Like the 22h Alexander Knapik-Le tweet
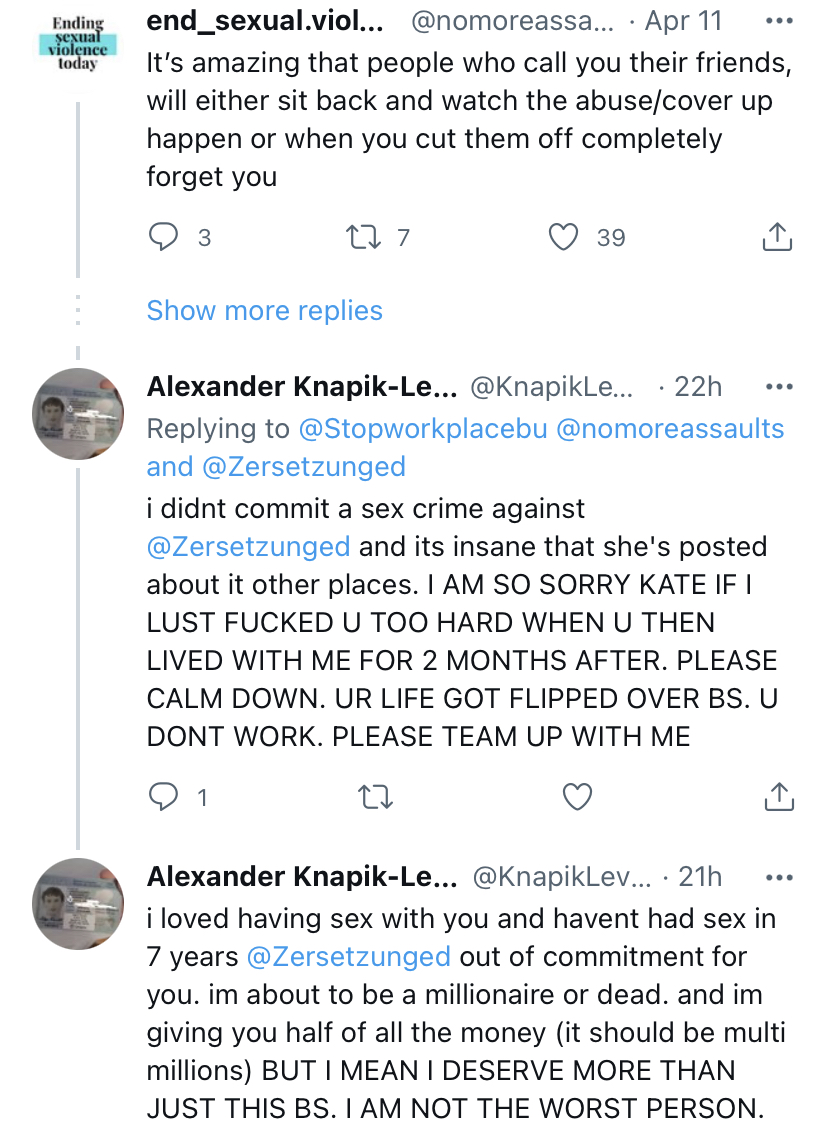828x1124 pixels. 577,796
